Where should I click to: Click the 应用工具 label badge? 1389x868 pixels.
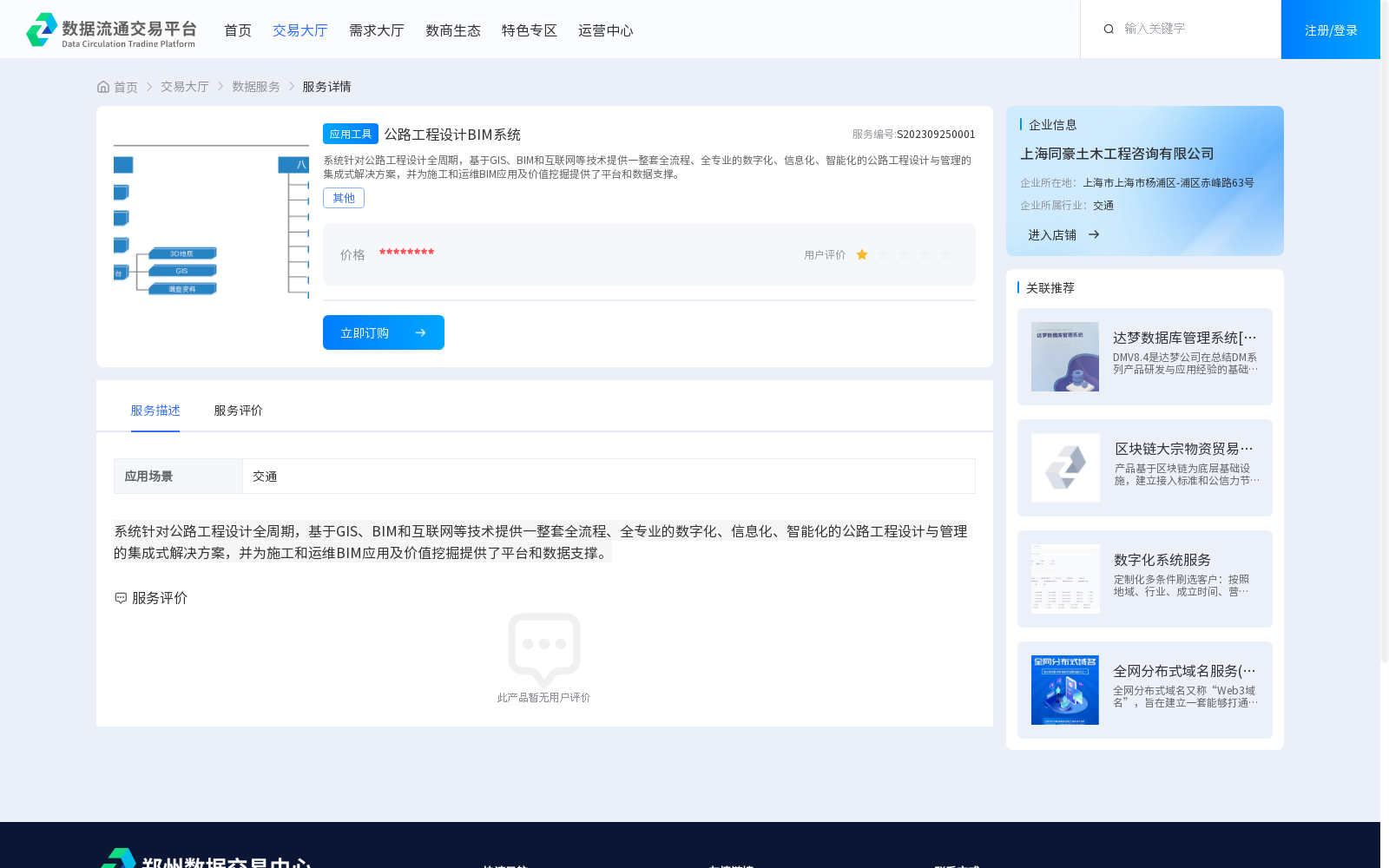pyautogui.click(x=351, y=134)
